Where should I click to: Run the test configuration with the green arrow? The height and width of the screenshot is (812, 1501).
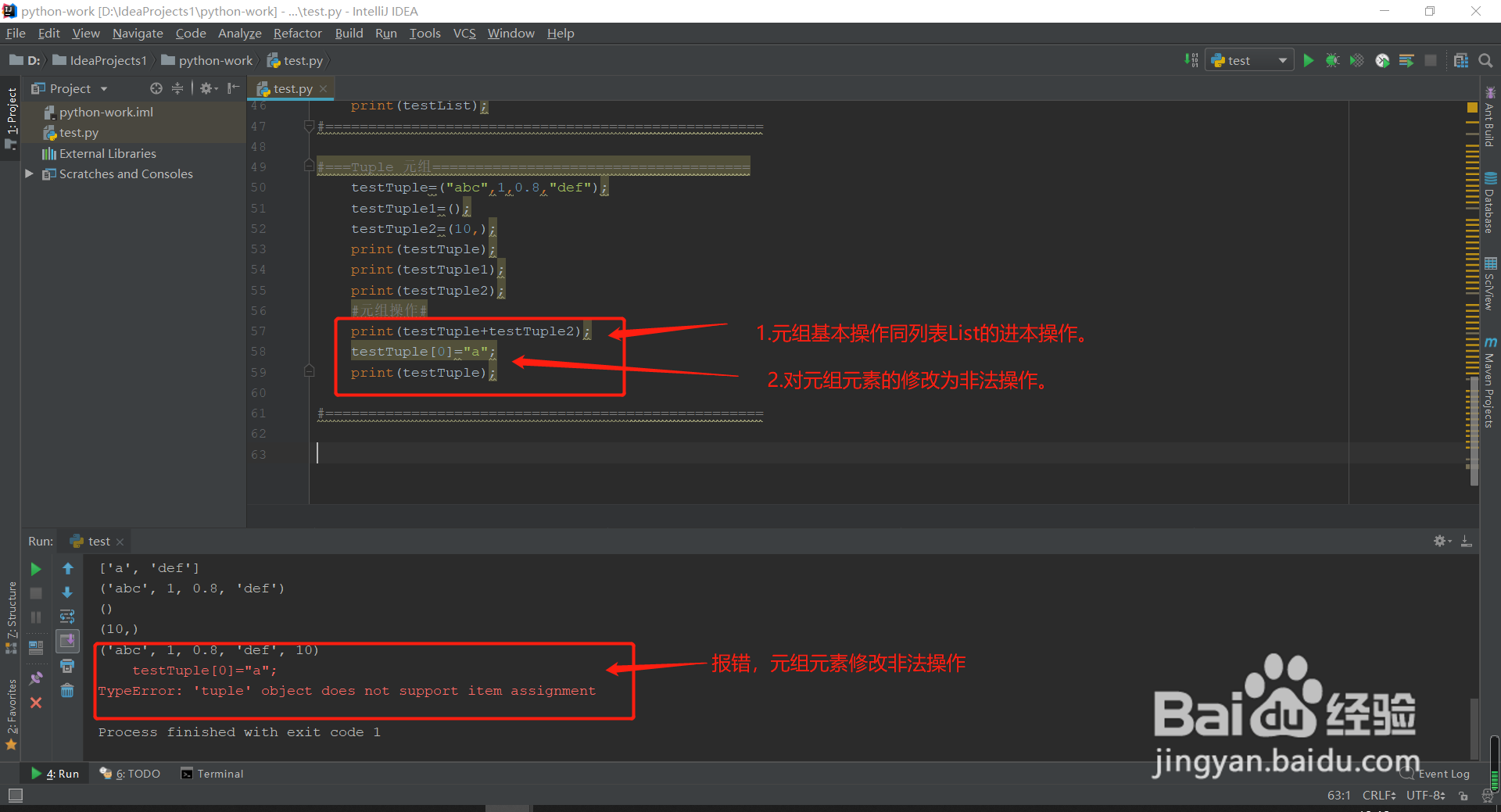point(1309,60)
